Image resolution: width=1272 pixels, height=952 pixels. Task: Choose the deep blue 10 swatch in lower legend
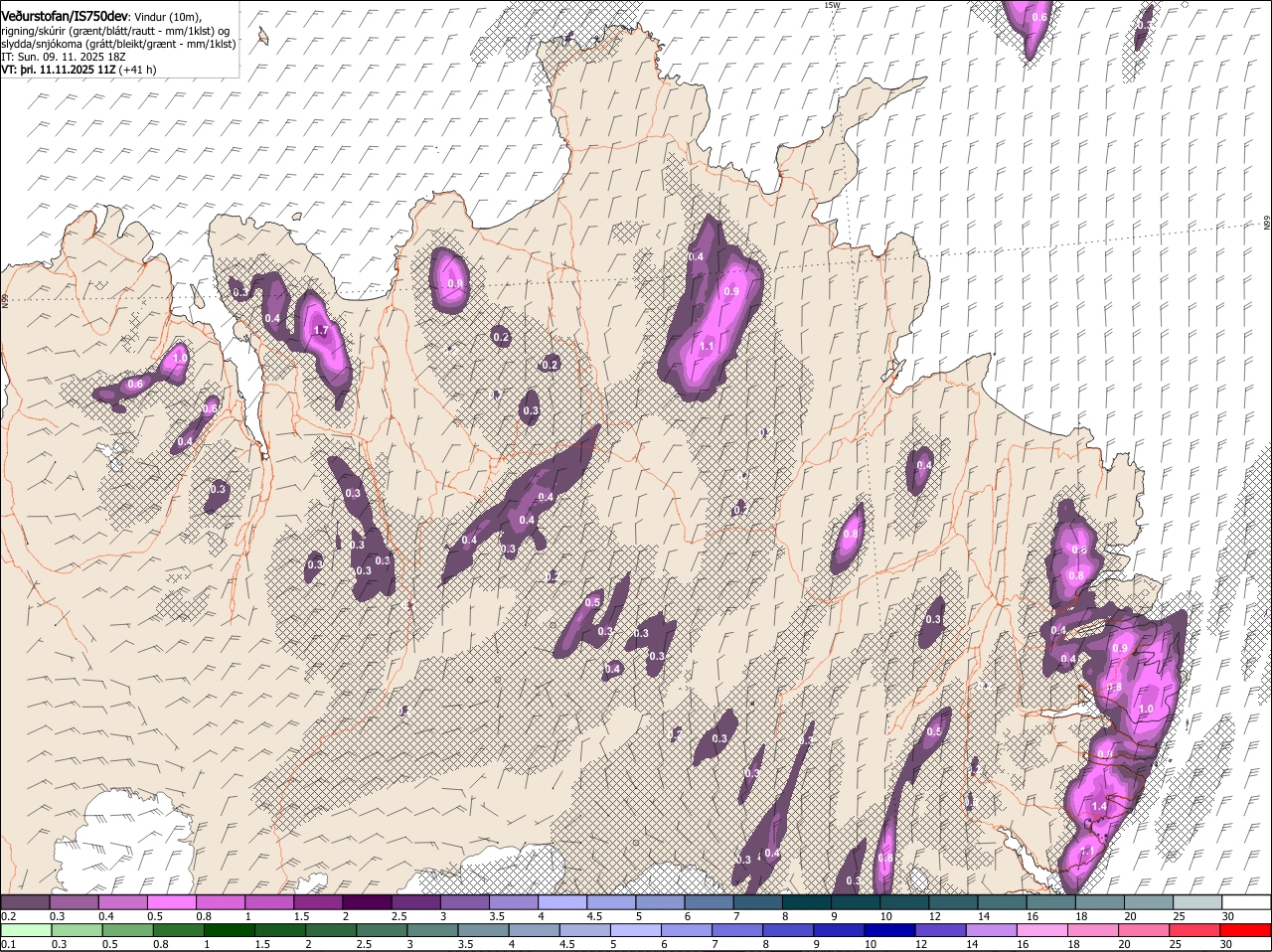click(891, 930)
